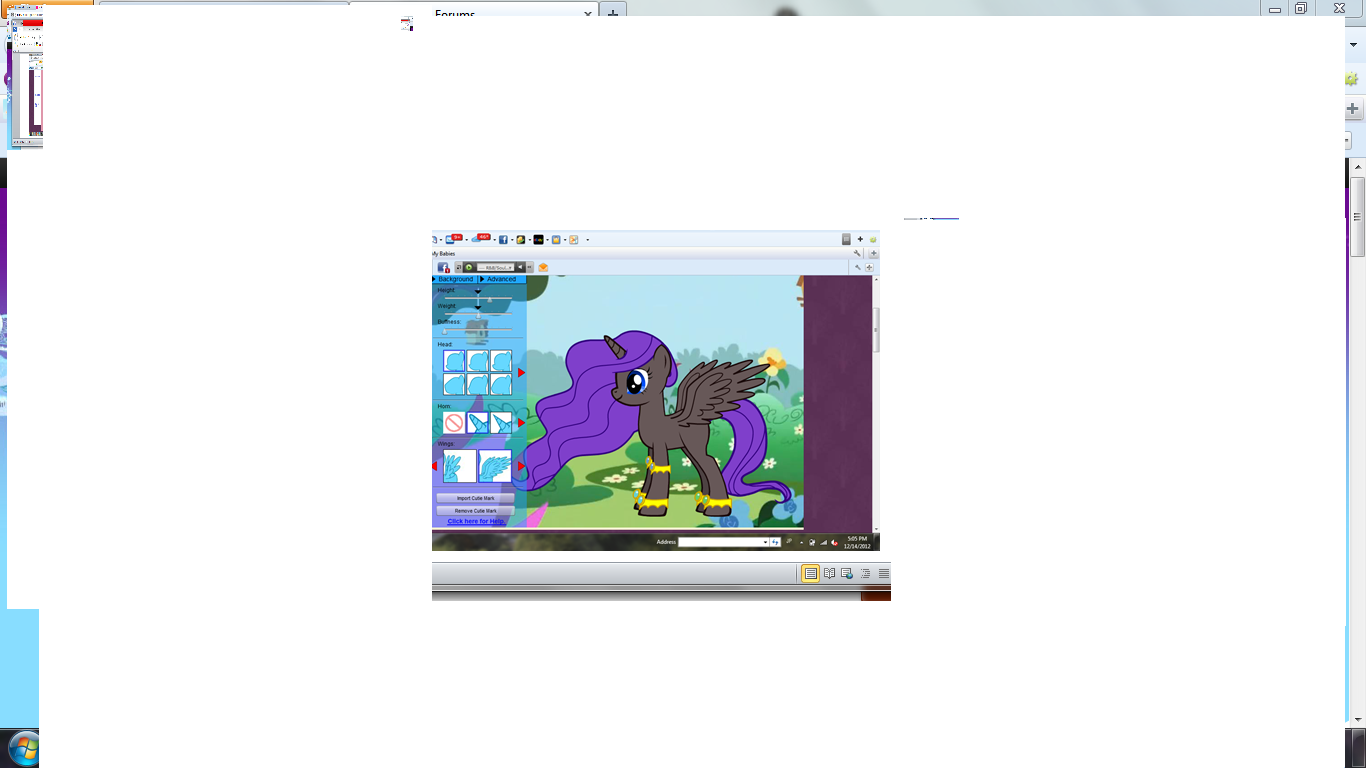Screen dimensions: 1366x768
Task: Select the My Babies tab
Action: (443, 253)
